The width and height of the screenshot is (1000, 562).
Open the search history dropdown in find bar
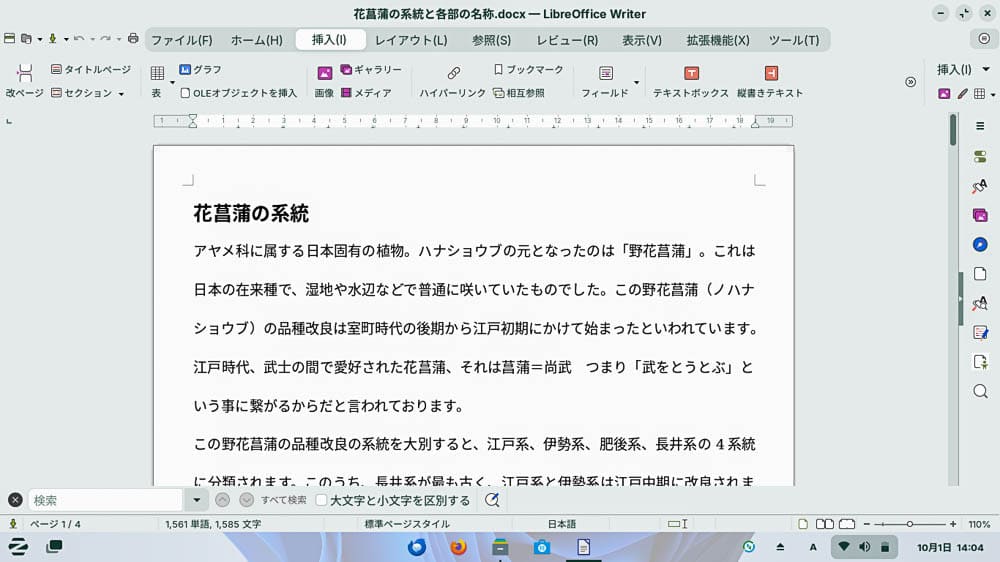tap(196, 500)
